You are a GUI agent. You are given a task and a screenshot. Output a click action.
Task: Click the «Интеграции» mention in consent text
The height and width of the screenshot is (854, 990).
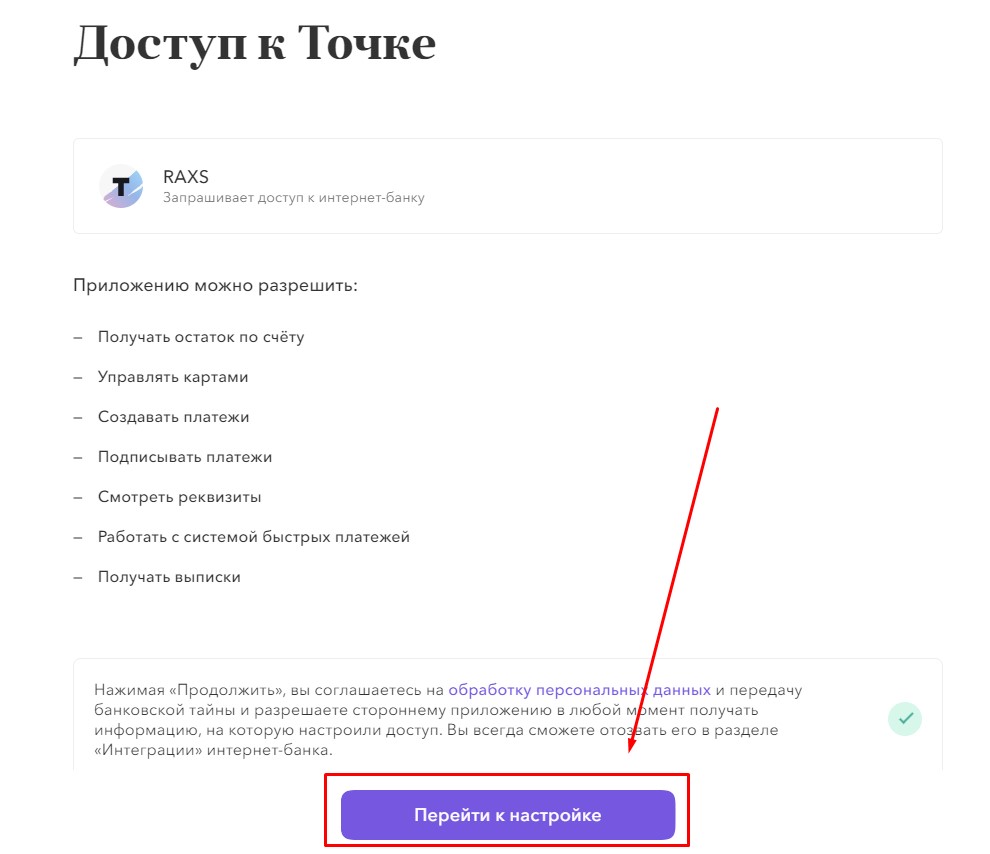point(141,750)
